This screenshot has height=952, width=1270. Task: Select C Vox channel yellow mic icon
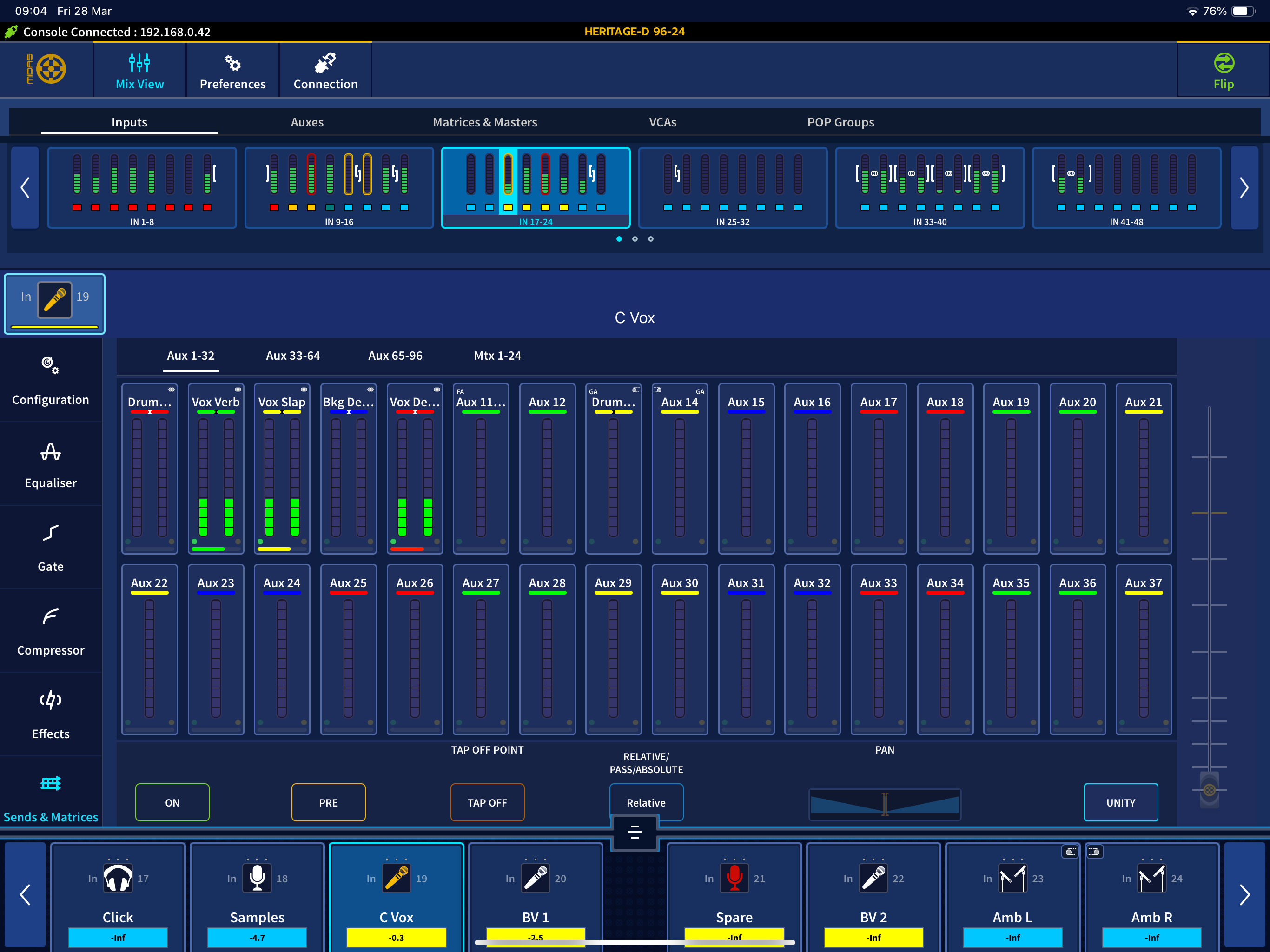[x=396, y=878]
